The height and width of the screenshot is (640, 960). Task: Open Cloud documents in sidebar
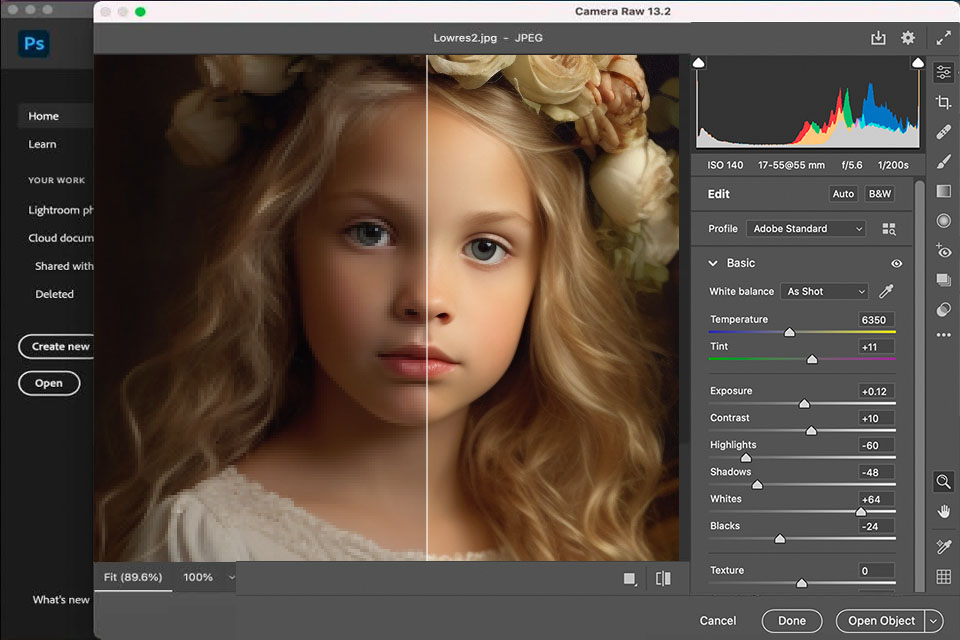(x=61, y=238)
